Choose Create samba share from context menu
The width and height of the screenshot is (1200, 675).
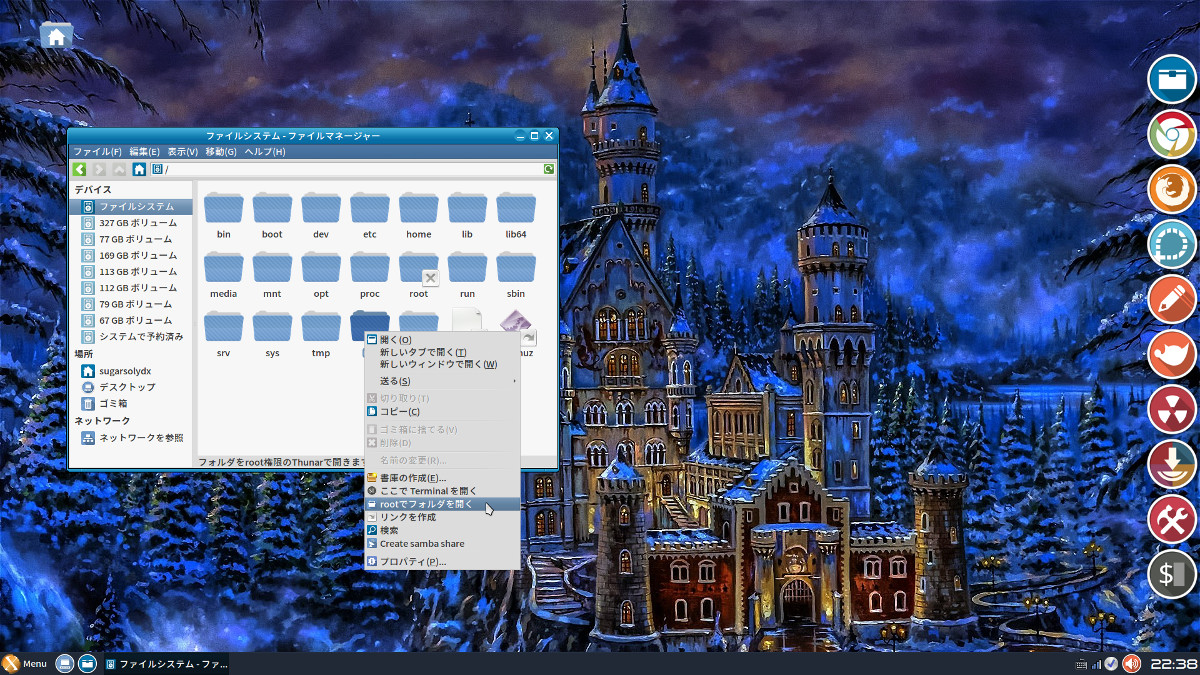coord(442,543)
